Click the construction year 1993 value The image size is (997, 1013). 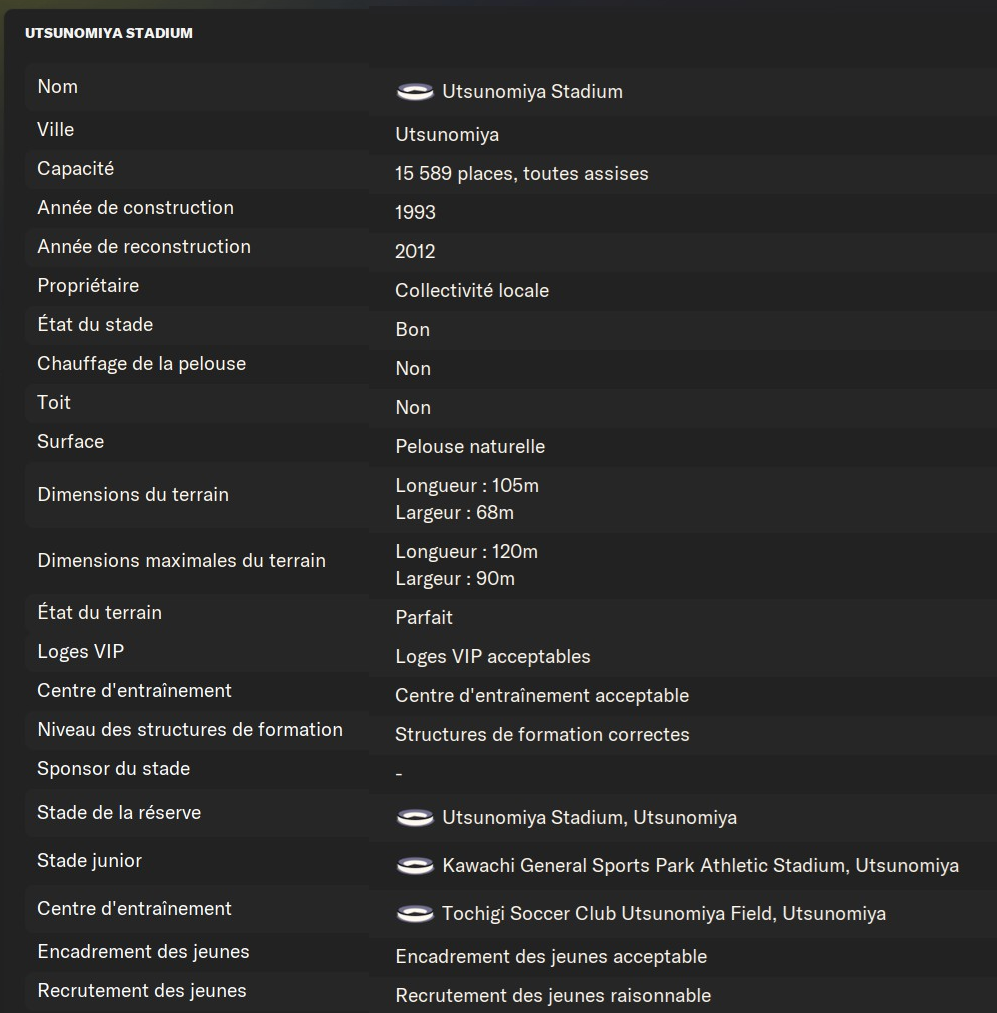pos(415,213)
